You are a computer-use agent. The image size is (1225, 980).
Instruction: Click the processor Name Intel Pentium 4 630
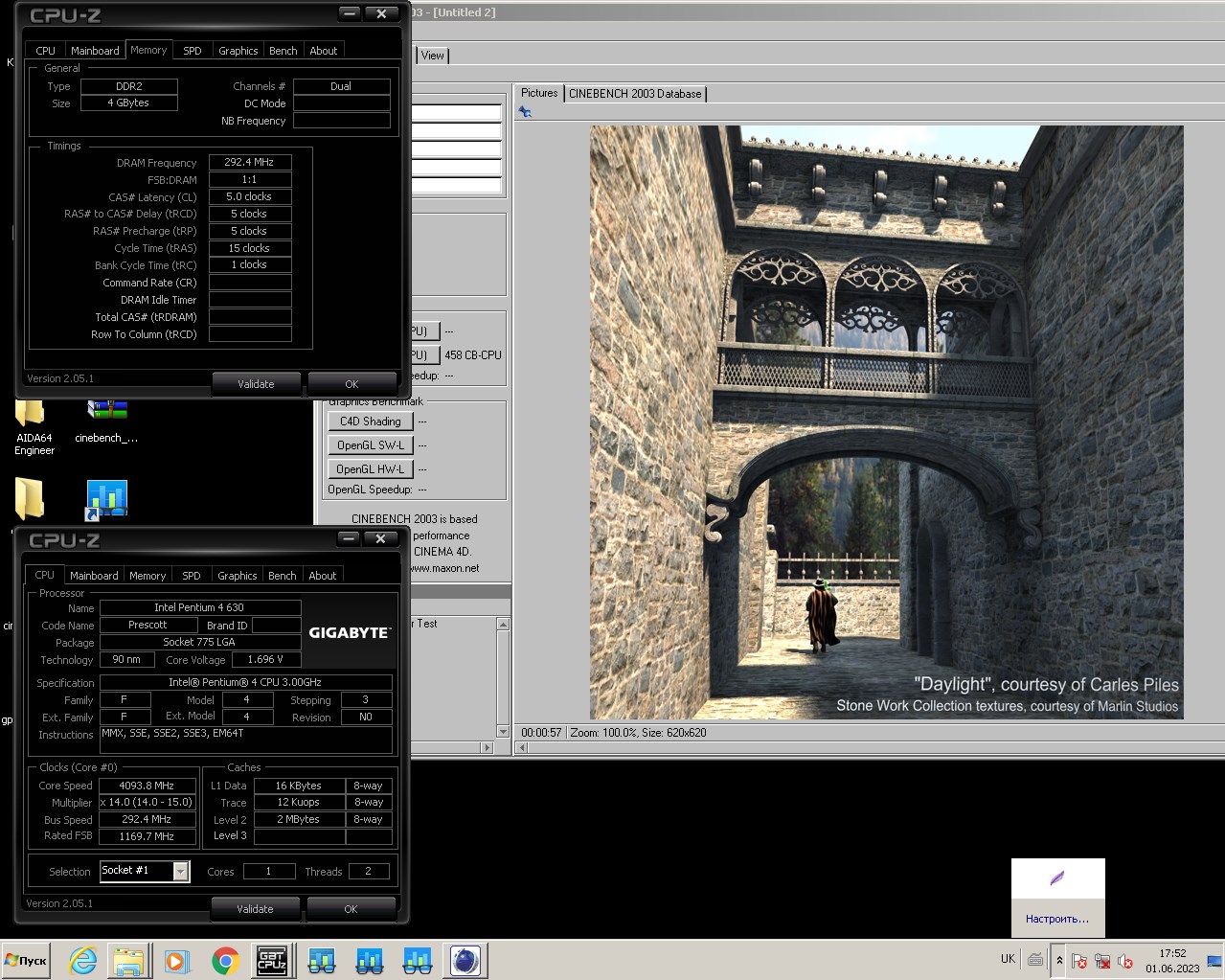[x=200, y=607]
